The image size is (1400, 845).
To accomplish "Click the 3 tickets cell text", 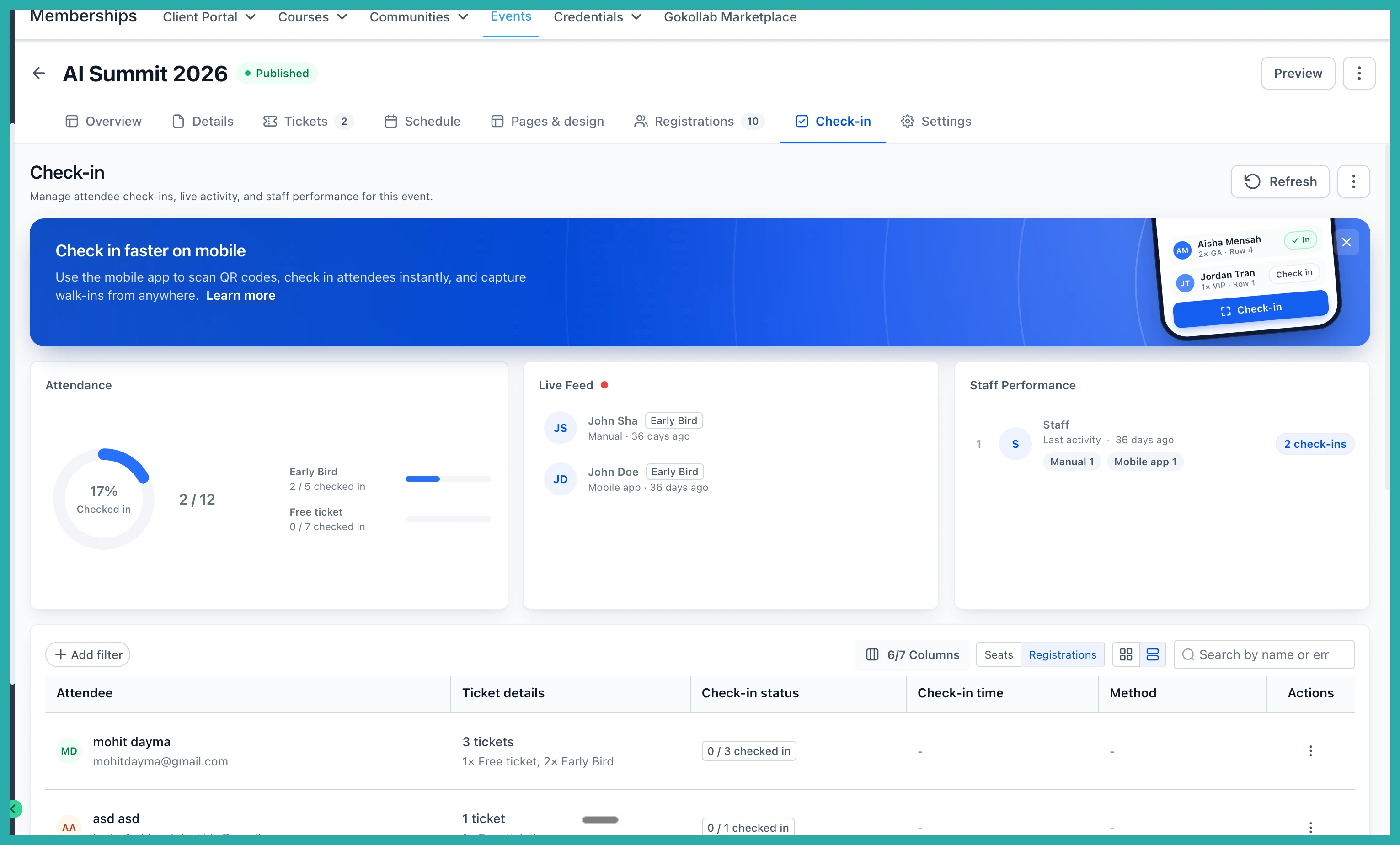I will click(487, 742).
